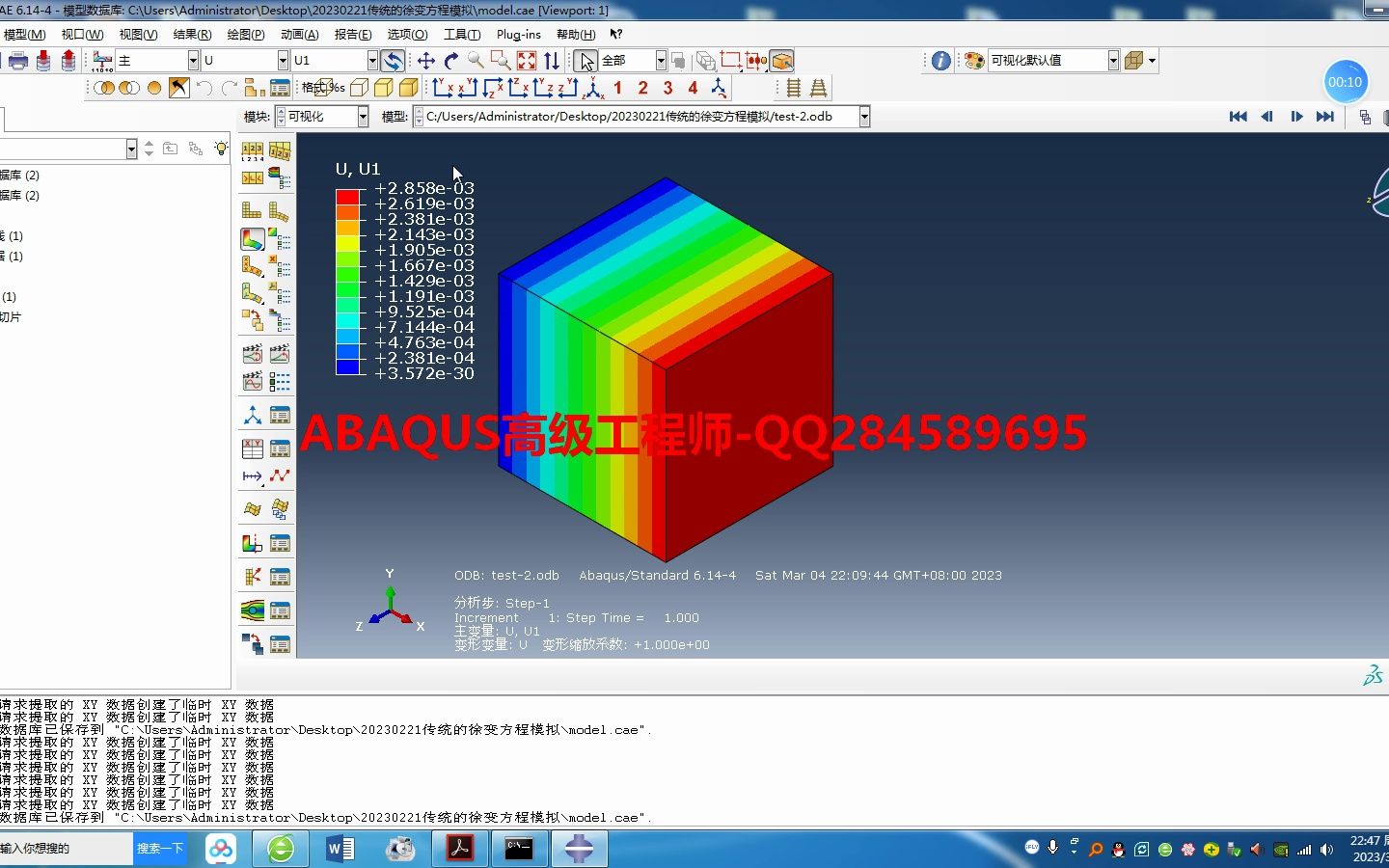Open the 结果(R) menu
The width and height of the screenshot is (1389, 868).
click(192, 34)
